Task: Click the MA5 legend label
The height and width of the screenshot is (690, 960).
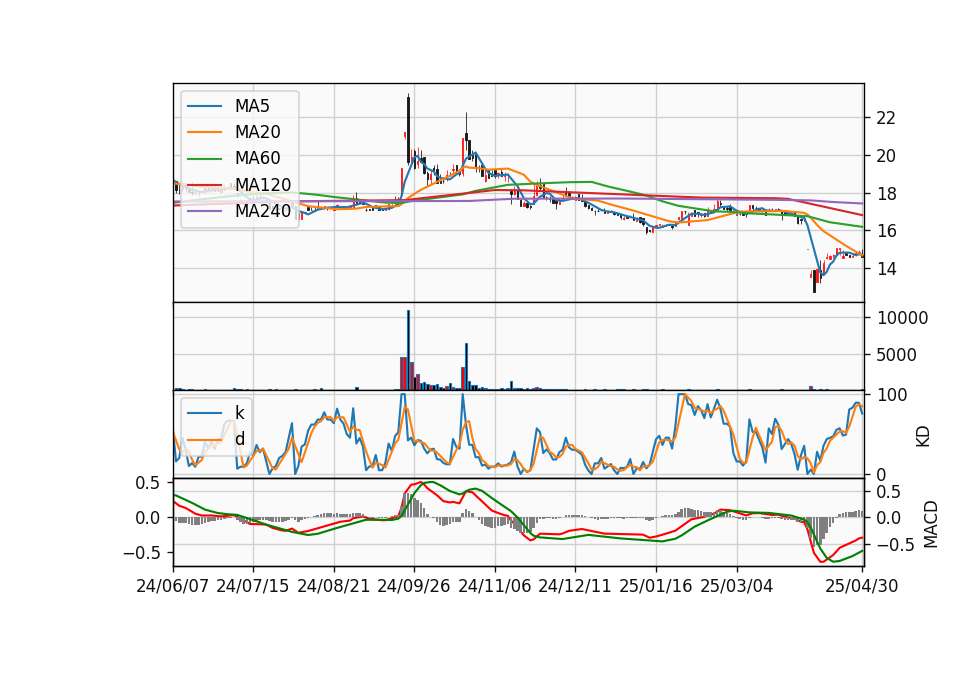Action: tap(252, 106)
